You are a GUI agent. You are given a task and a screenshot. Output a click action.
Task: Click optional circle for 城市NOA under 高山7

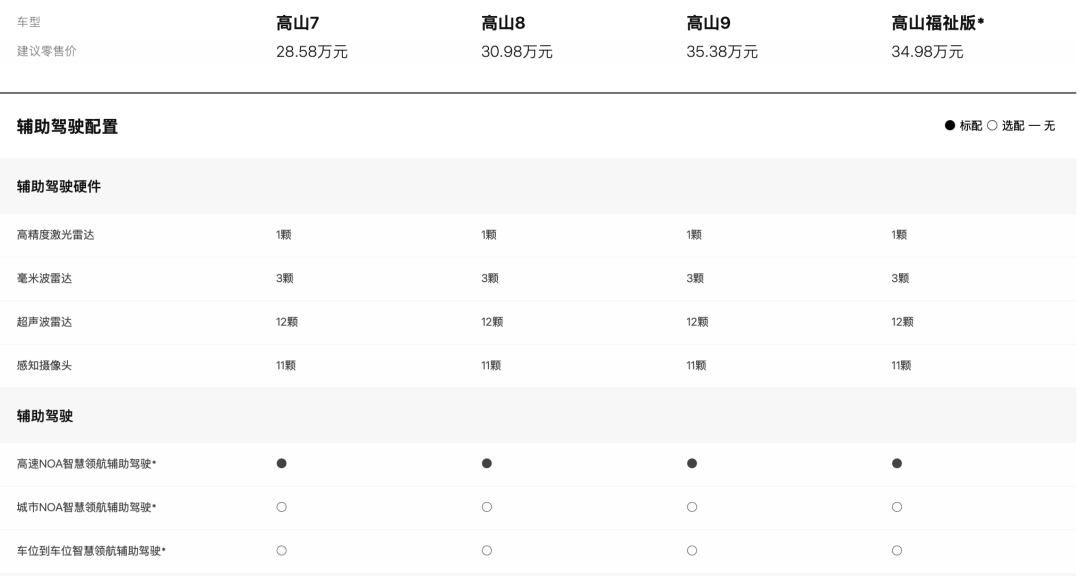coord(282,507)
